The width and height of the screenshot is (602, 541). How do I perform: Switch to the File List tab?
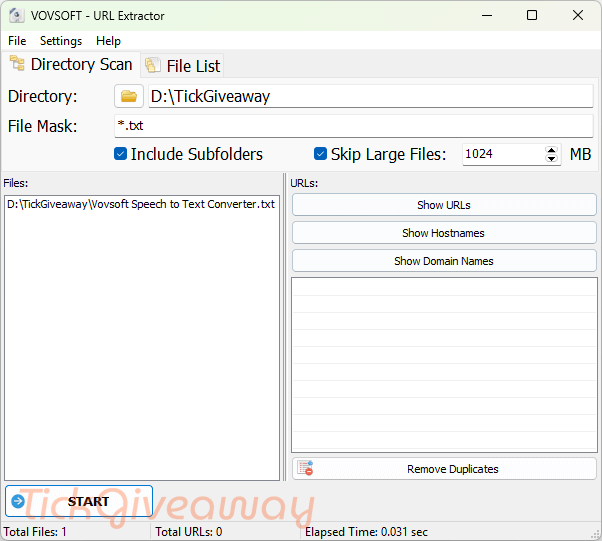coord(183,66)
